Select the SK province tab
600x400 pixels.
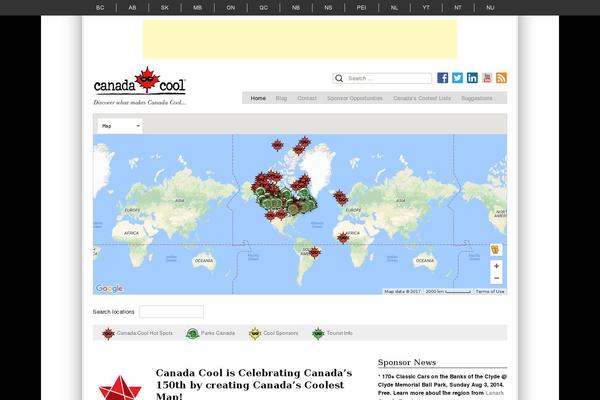point(165,8)
